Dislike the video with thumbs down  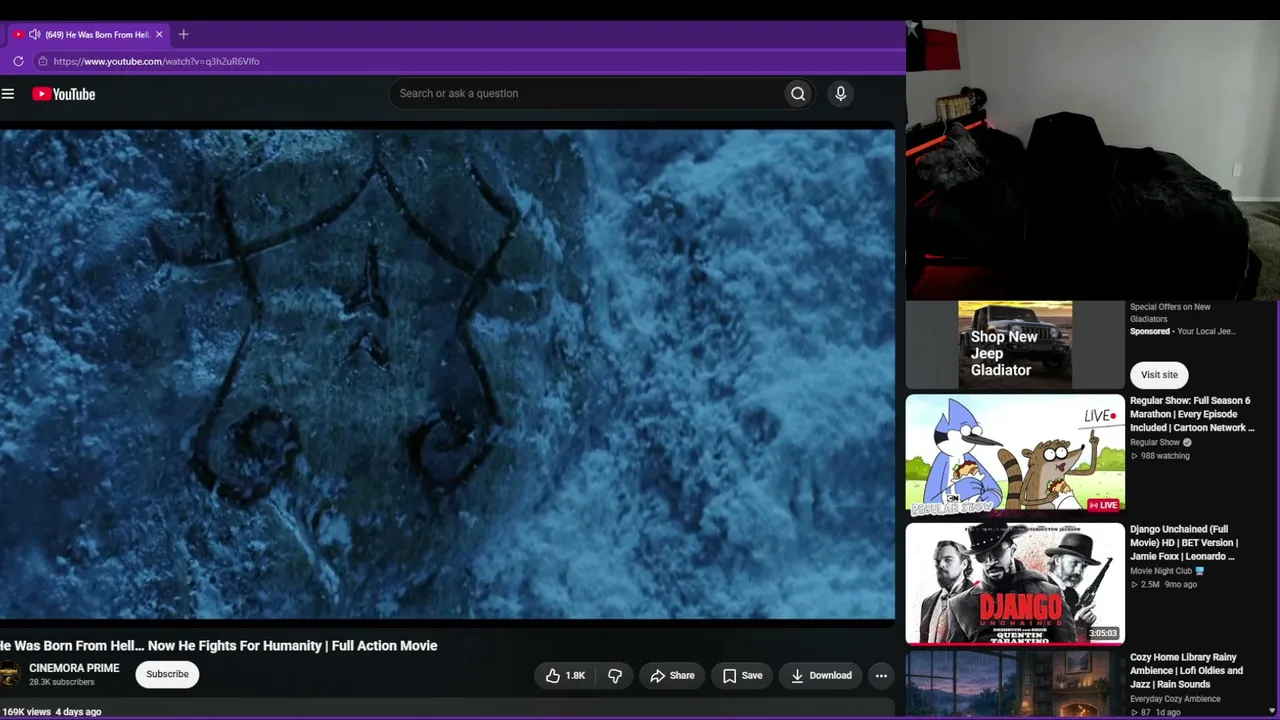[615, 676]
